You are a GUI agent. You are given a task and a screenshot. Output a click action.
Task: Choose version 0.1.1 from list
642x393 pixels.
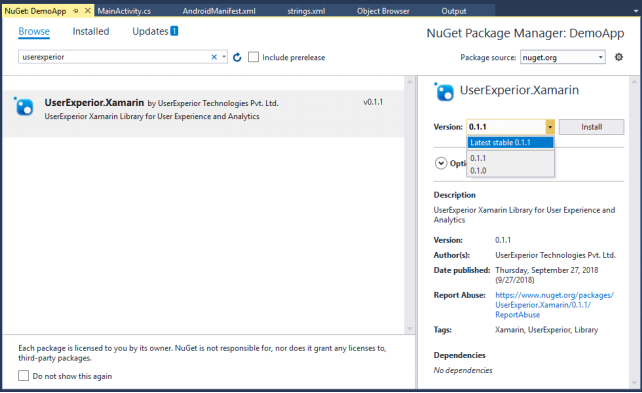[x=510, y=158]
